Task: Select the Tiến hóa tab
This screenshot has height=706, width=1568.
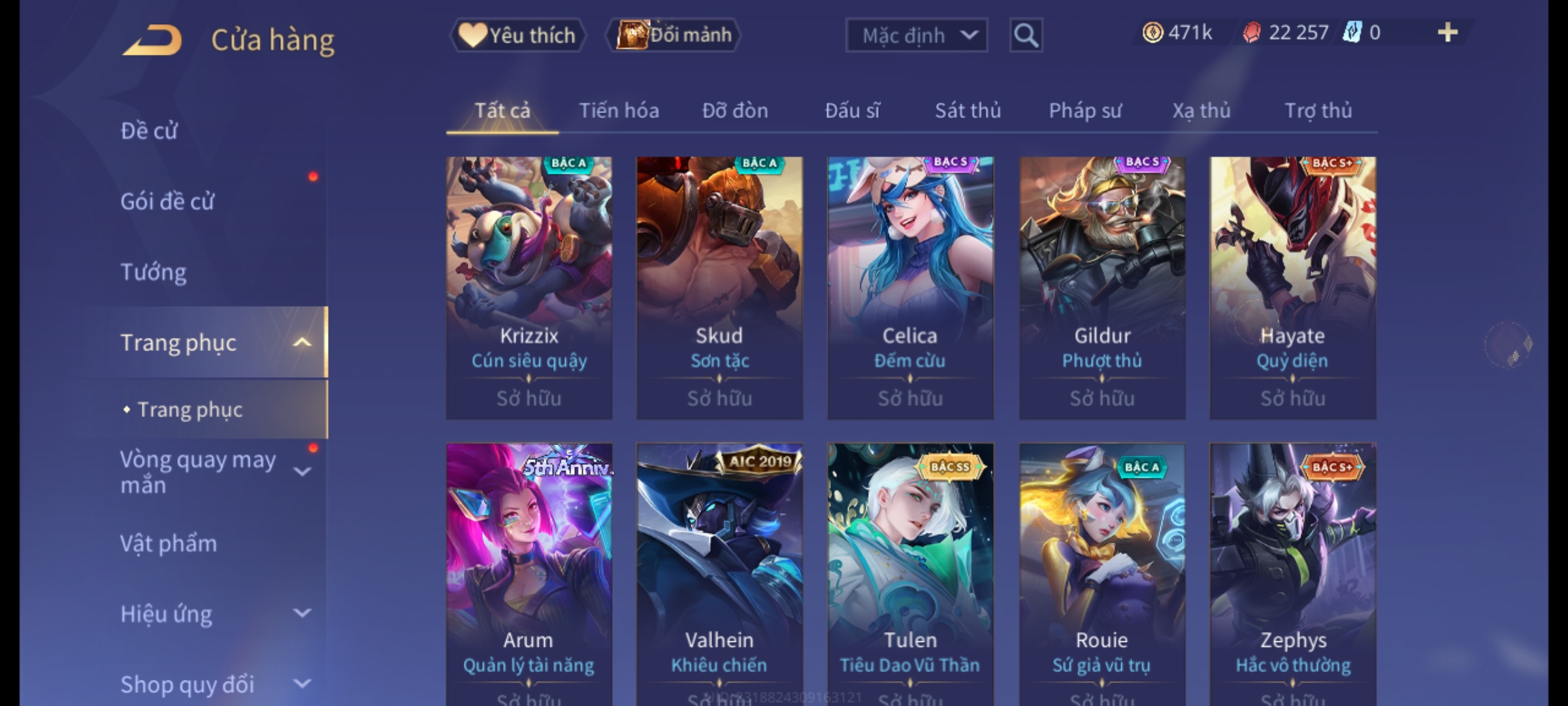Action: pyautogui.click(x=619, y=110)
